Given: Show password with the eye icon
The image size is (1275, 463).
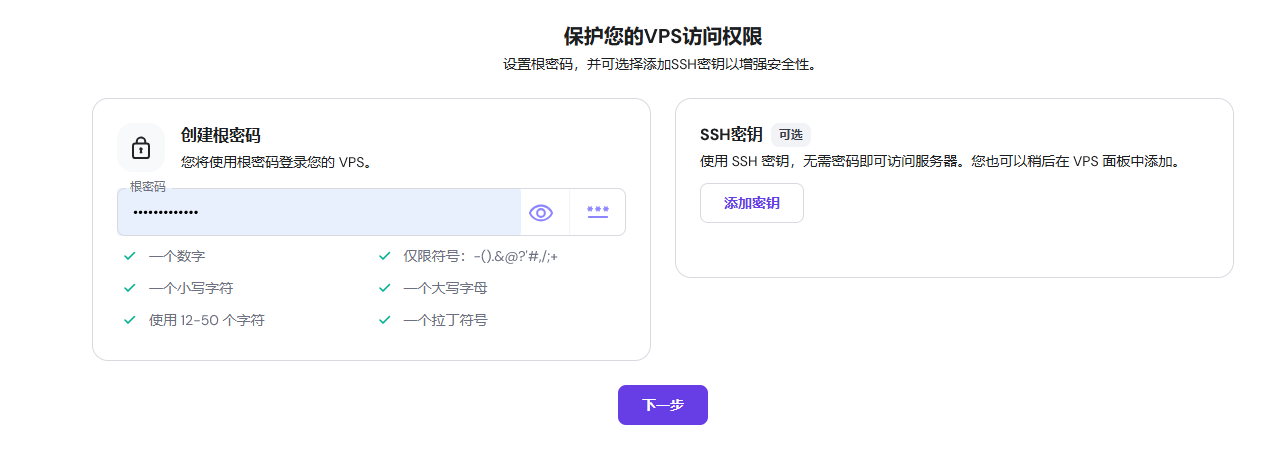Looking at the screenshot, I should click(541, 212).
